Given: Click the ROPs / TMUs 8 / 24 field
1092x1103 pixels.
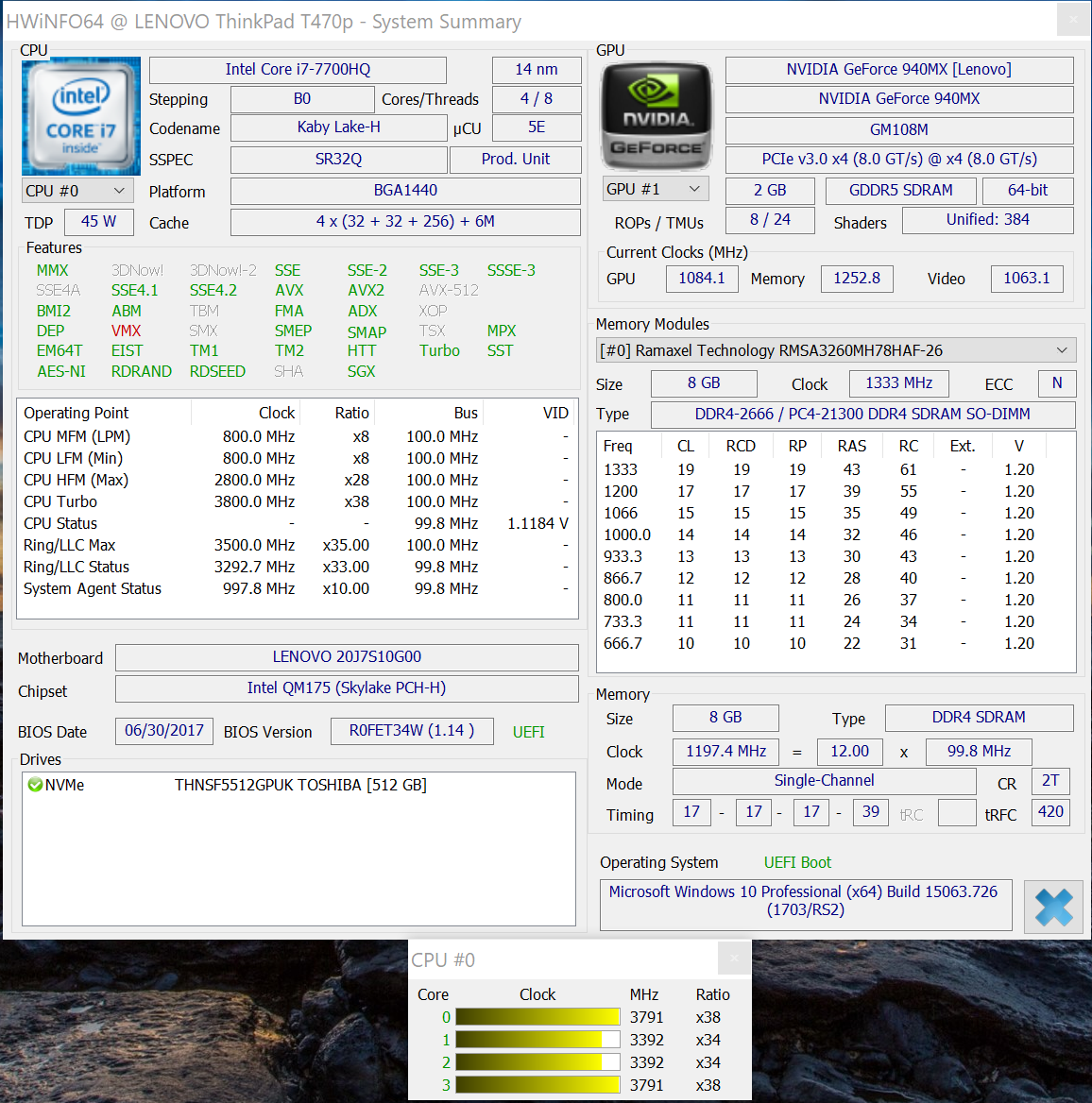Looking at the screenshot, I should [770, 220].
